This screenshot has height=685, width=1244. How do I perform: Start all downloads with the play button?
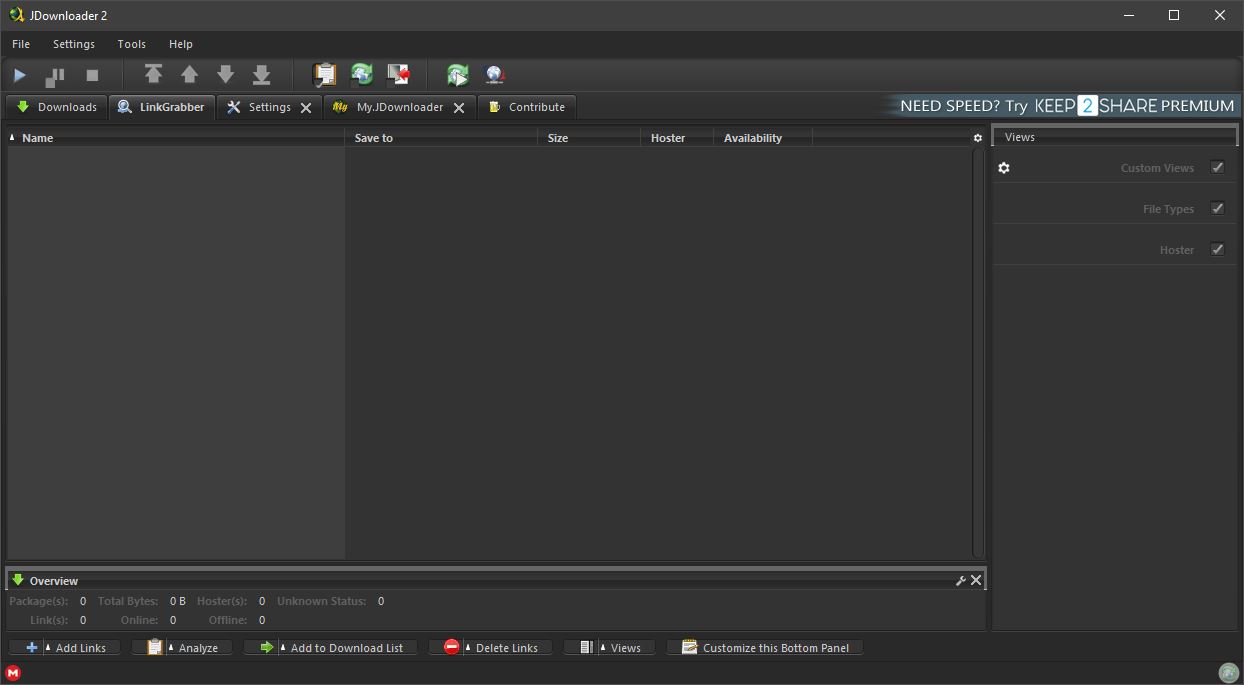point(19,75)
